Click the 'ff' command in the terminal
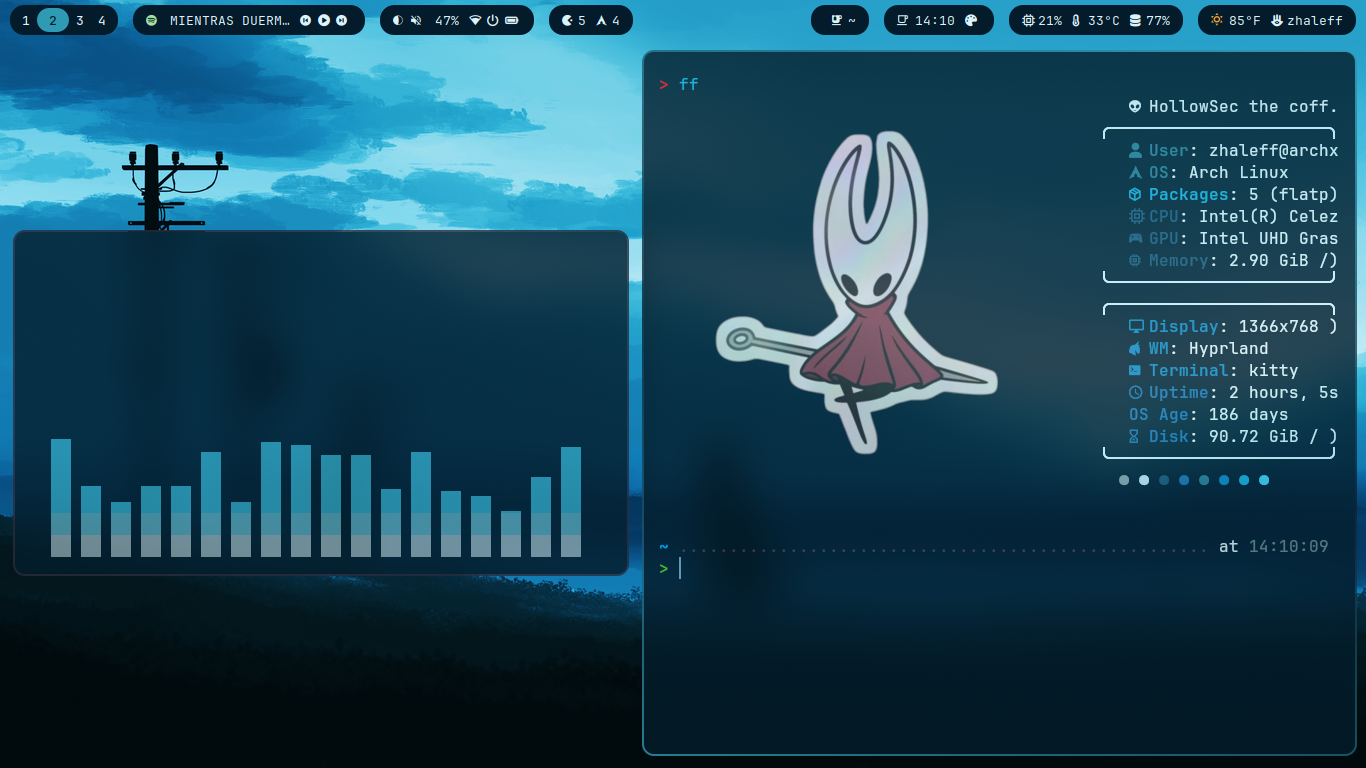 [688, 84]
